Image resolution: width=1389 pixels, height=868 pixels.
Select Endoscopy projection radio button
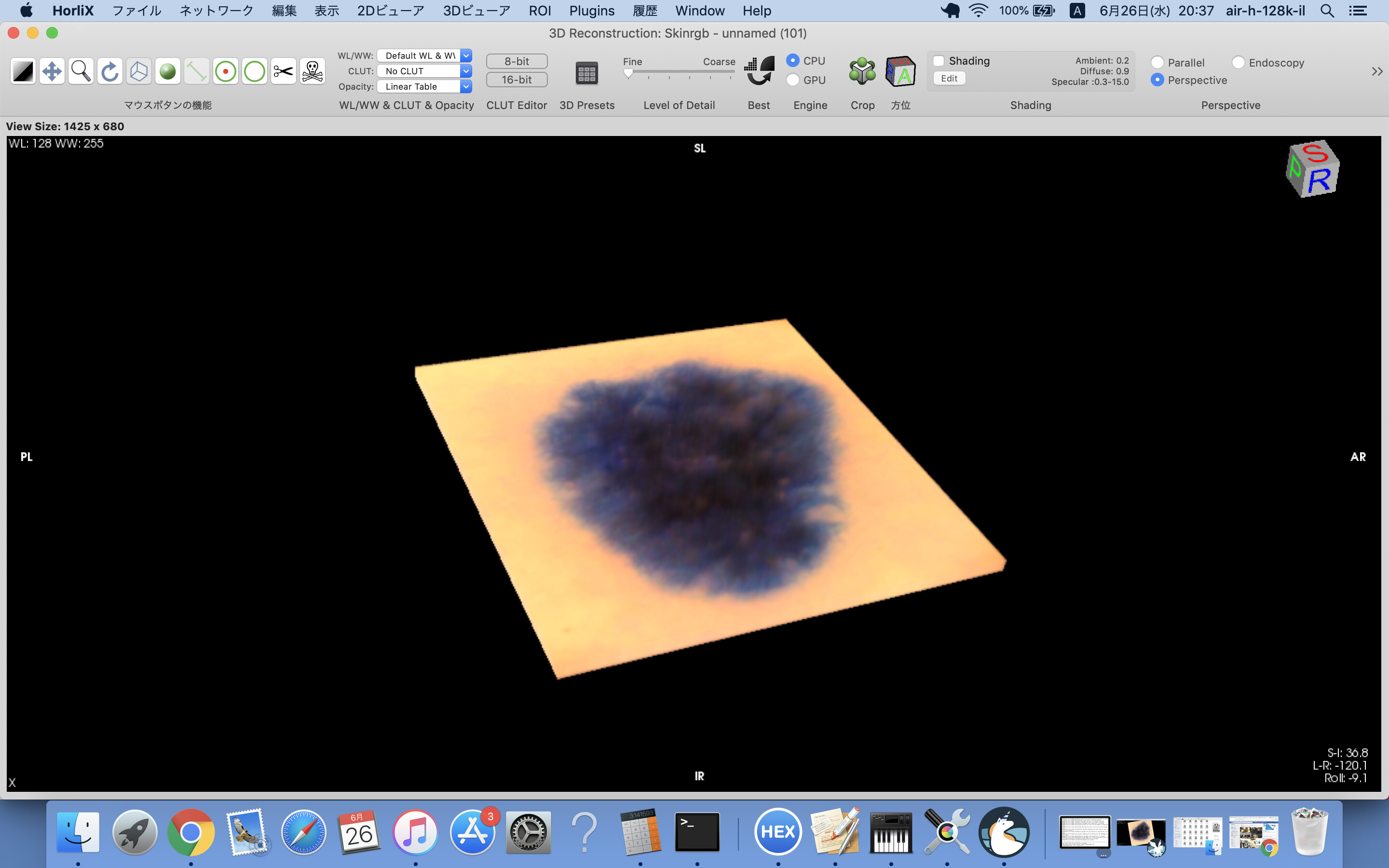1238,63
